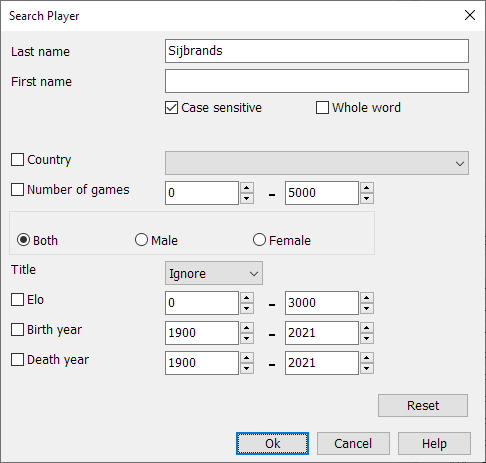Select the Female radio button
The height and width of the screenshot is (463, 486).
(x=259, y=240)
